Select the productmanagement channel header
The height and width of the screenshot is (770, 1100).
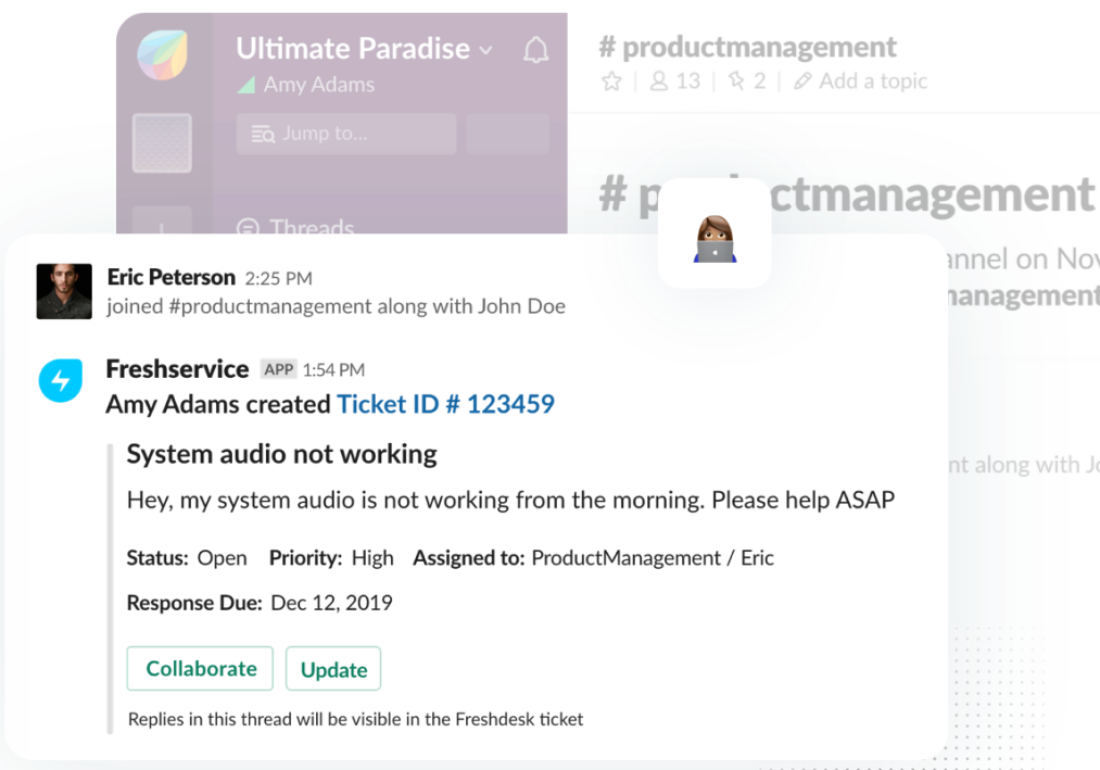point(747,46)
